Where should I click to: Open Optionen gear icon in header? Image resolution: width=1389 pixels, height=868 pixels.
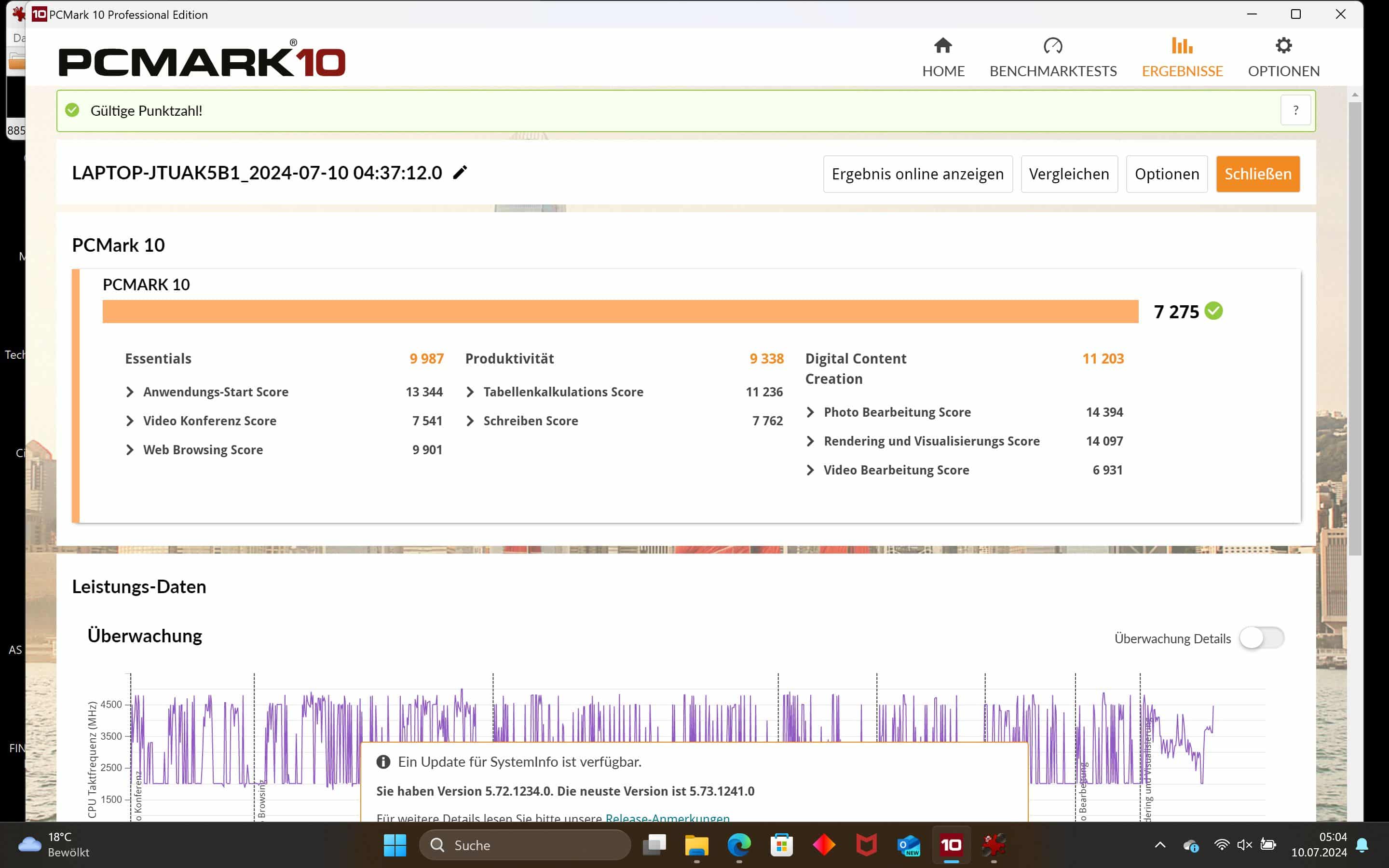coord(1283,46)
